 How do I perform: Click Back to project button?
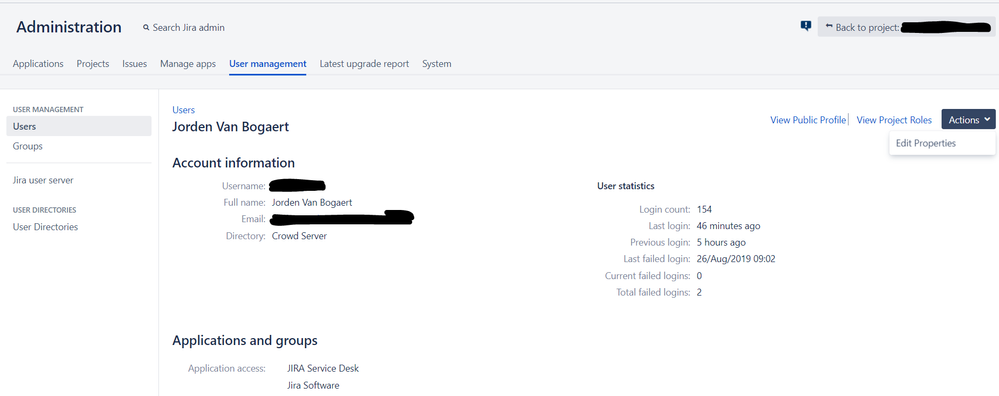(906, 27)
